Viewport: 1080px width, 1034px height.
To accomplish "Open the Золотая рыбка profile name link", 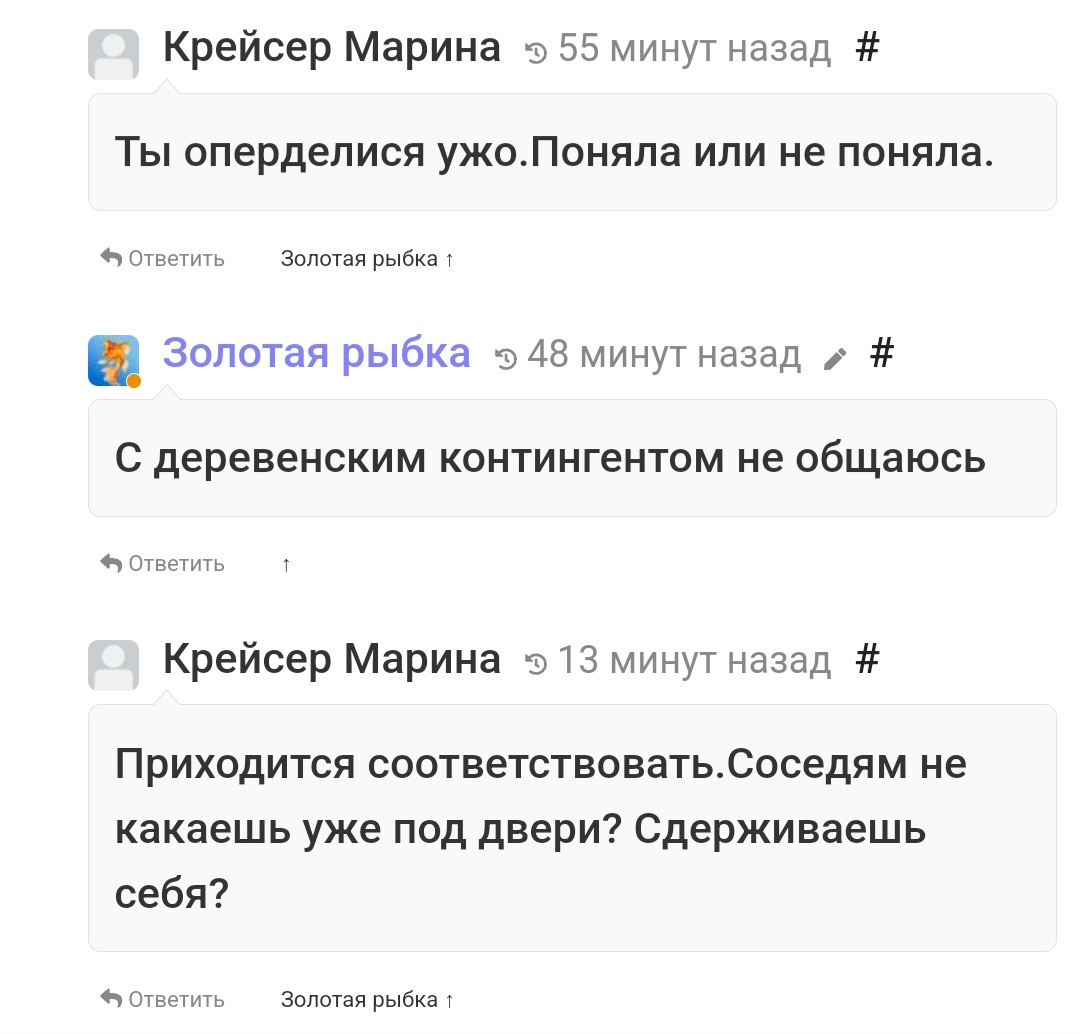I will [317, 353].
